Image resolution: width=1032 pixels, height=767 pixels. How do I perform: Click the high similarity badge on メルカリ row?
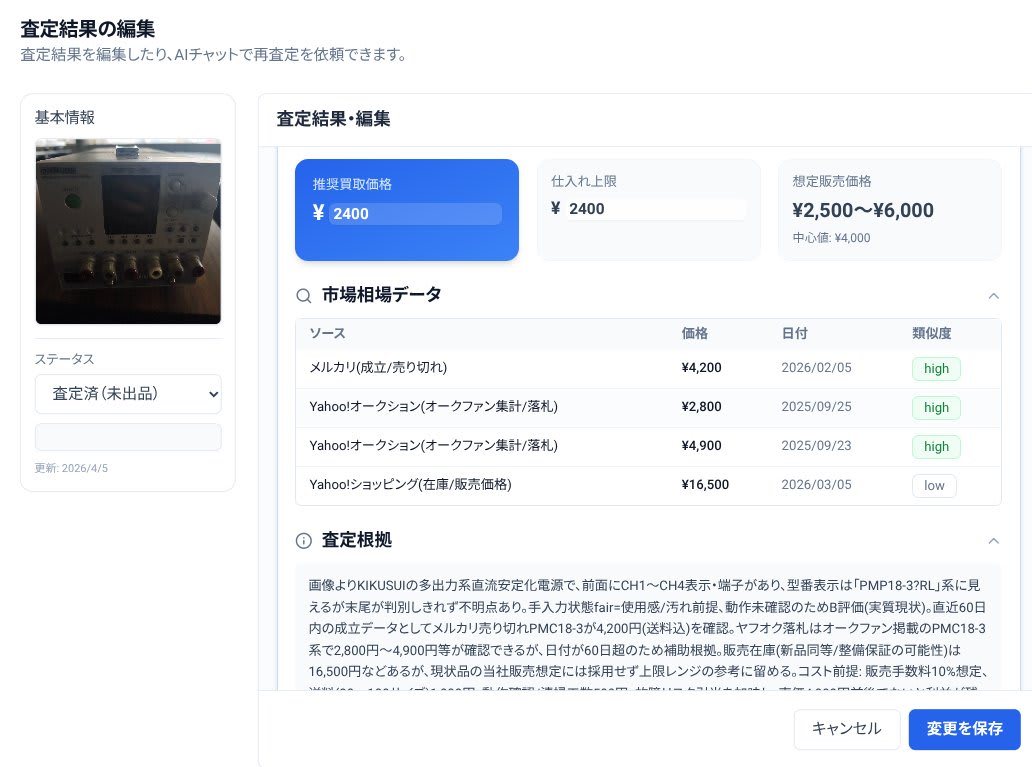(936, 368)
